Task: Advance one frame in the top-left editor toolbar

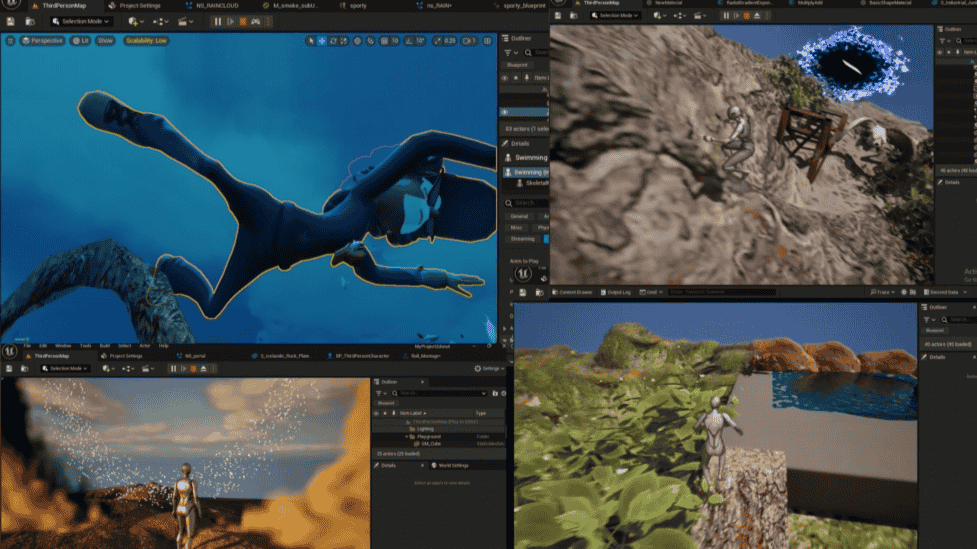Action: coord(231,21)
